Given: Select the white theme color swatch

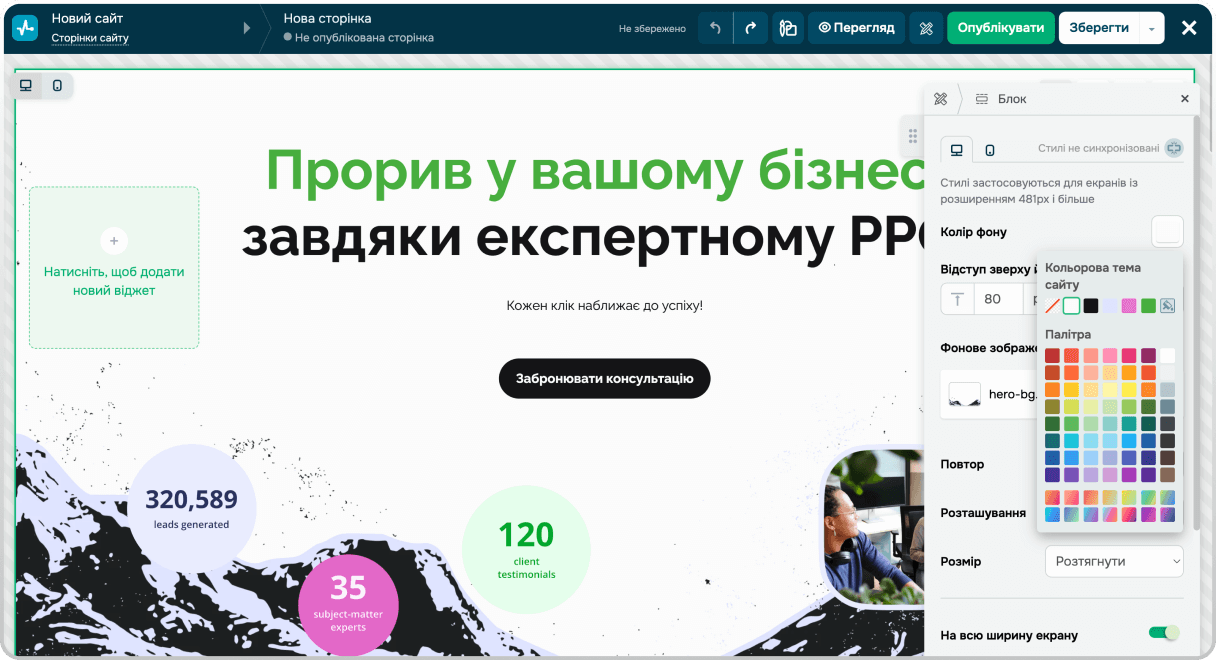Looking at the screenshot, I should [x=1071, y=306].
